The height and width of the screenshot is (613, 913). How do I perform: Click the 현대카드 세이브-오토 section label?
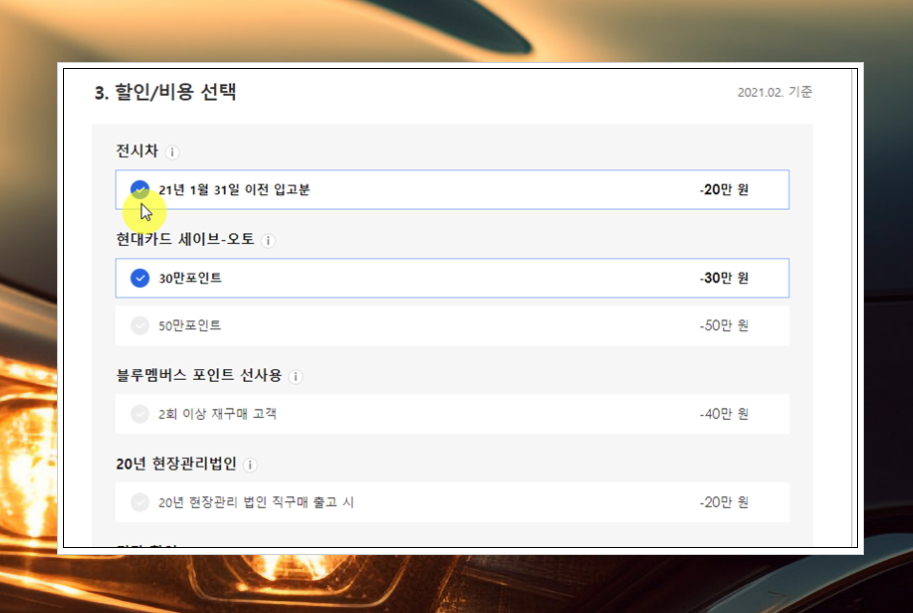click(185, 239)
